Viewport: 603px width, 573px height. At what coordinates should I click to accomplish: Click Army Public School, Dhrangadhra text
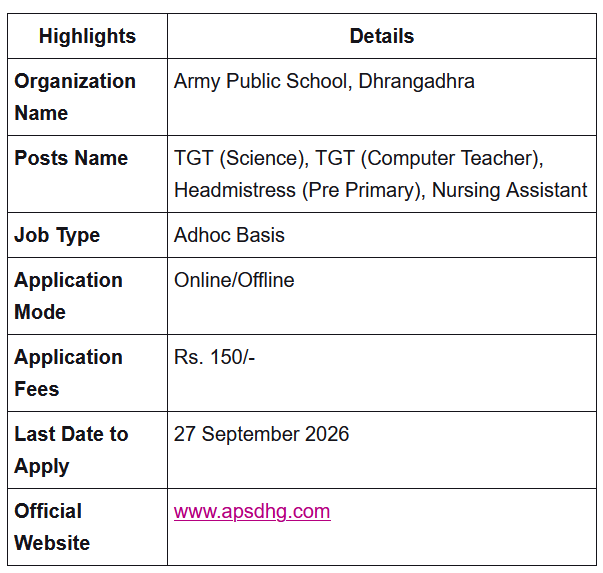tap(324, 81)
